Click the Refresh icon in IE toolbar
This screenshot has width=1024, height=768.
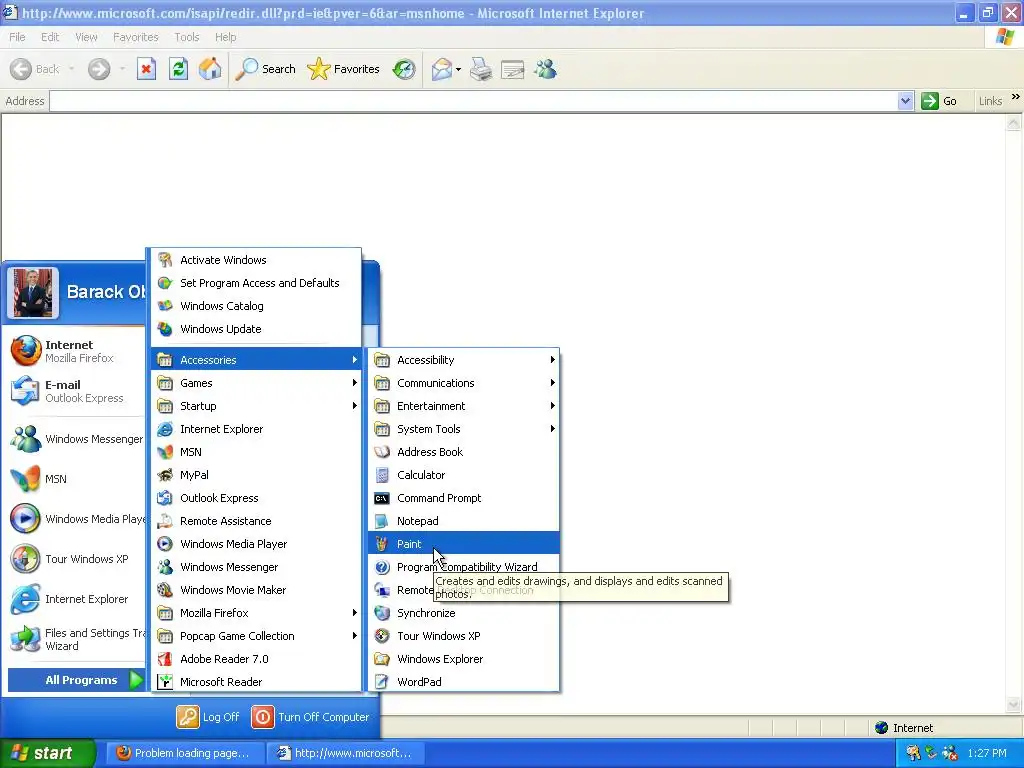pos(178,69)
